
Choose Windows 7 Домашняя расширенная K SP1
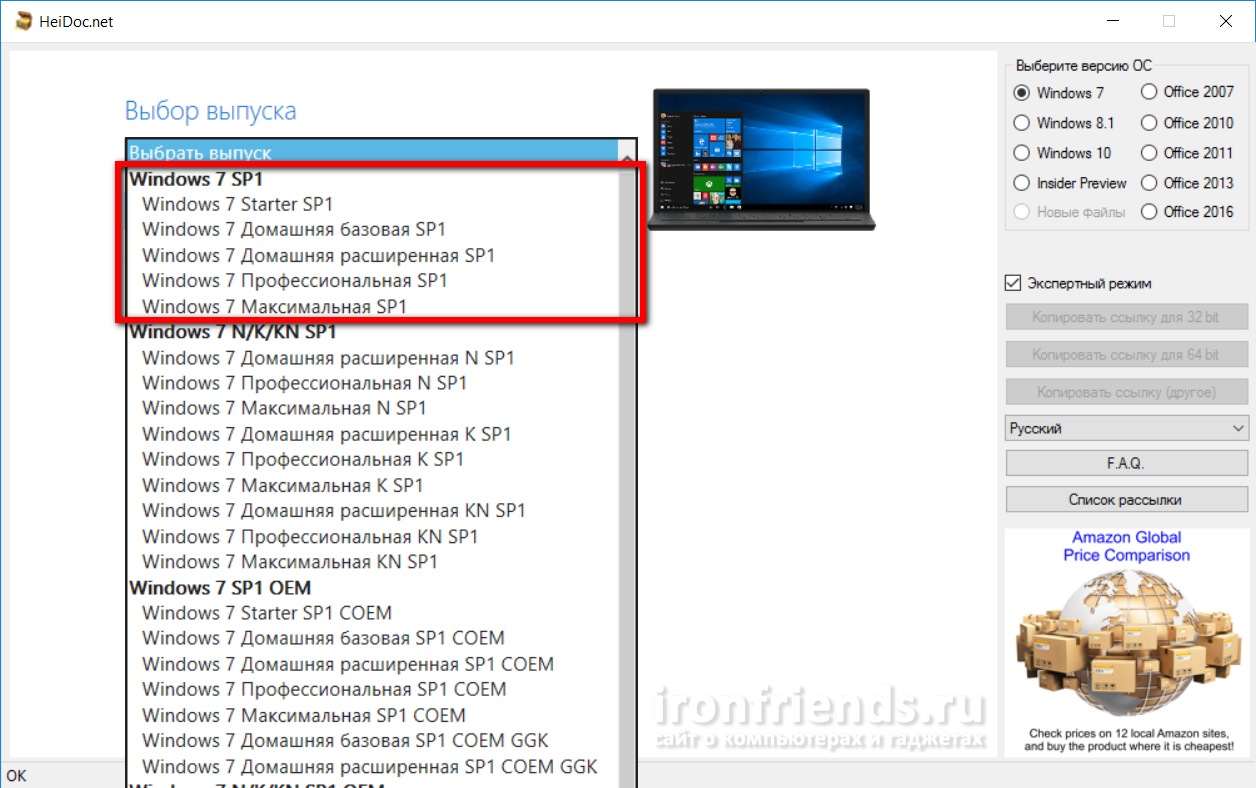point(372,434)
